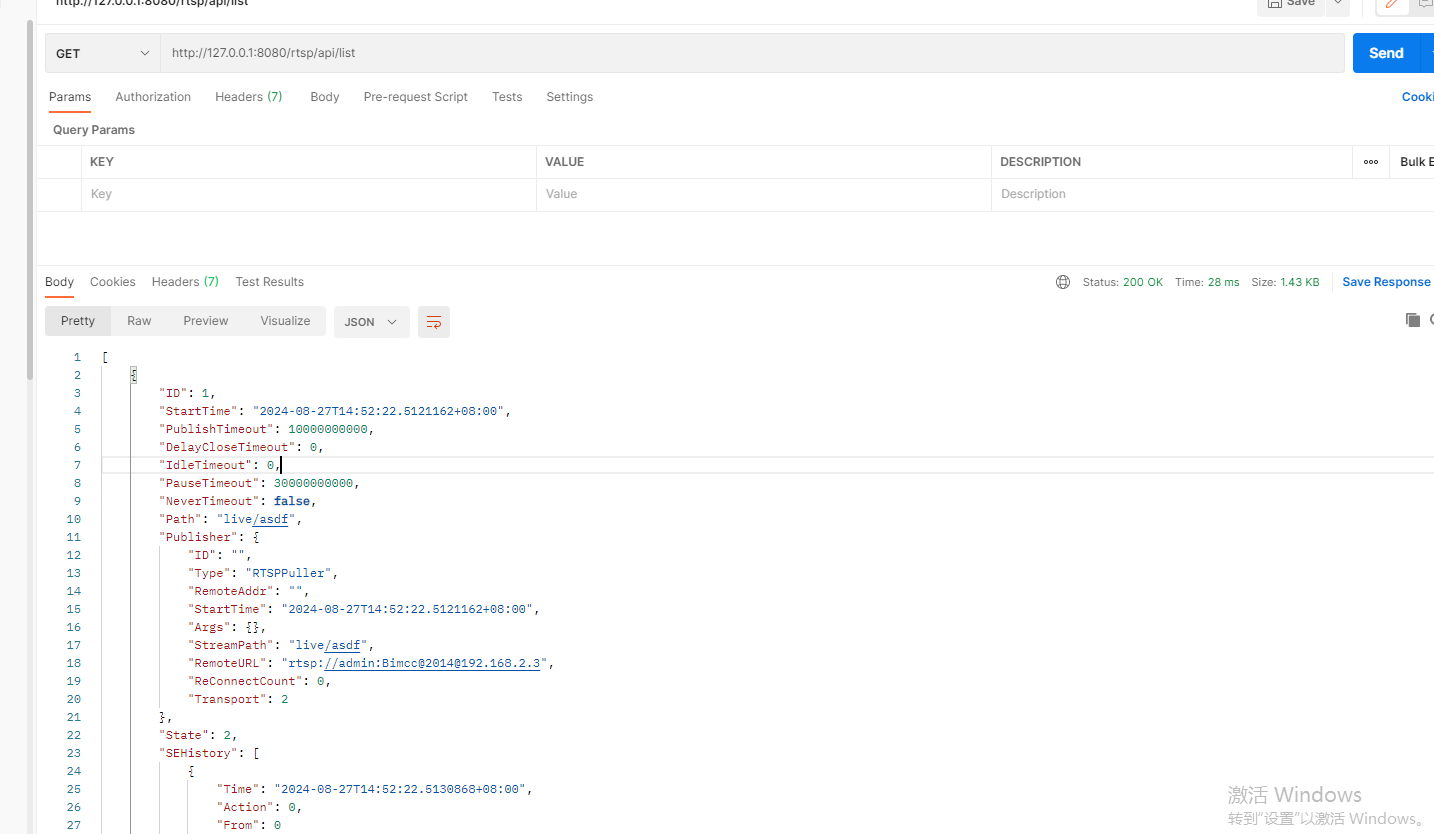1434x834 pixels.
Task: Click the Size 1.43 KB indicator
Action: coord(1285,282)
